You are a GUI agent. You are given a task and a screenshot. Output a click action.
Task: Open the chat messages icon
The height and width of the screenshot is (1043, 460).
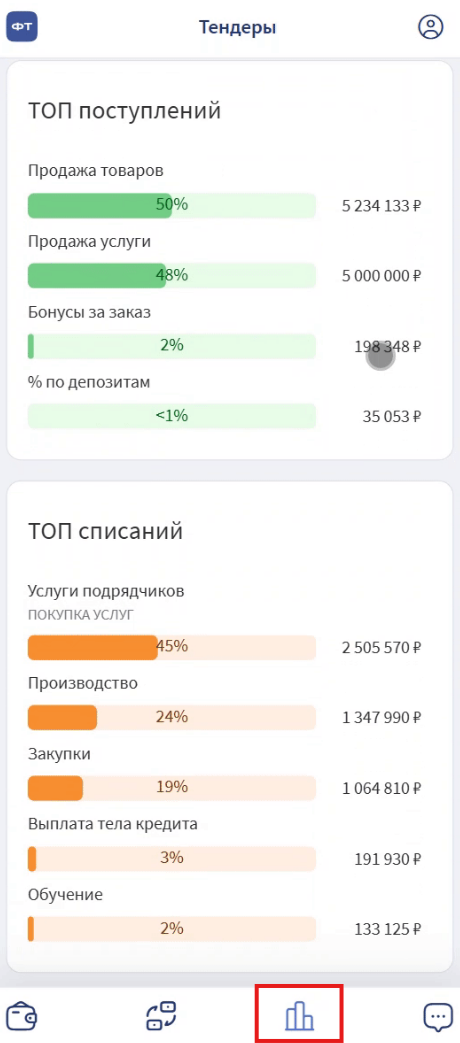(x=437, y=1016)
